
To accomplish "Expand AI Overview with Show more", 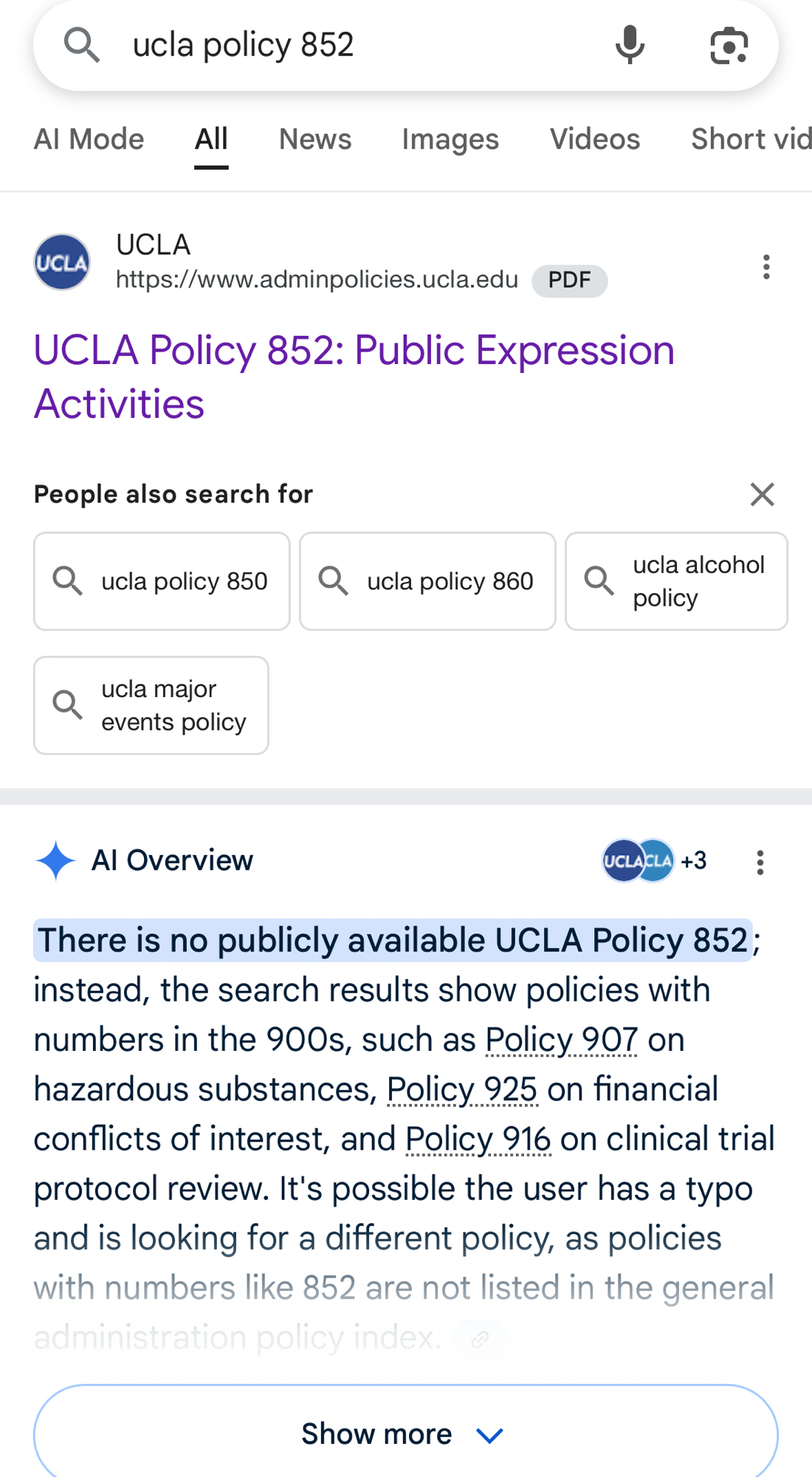I will coord(405,1433).
